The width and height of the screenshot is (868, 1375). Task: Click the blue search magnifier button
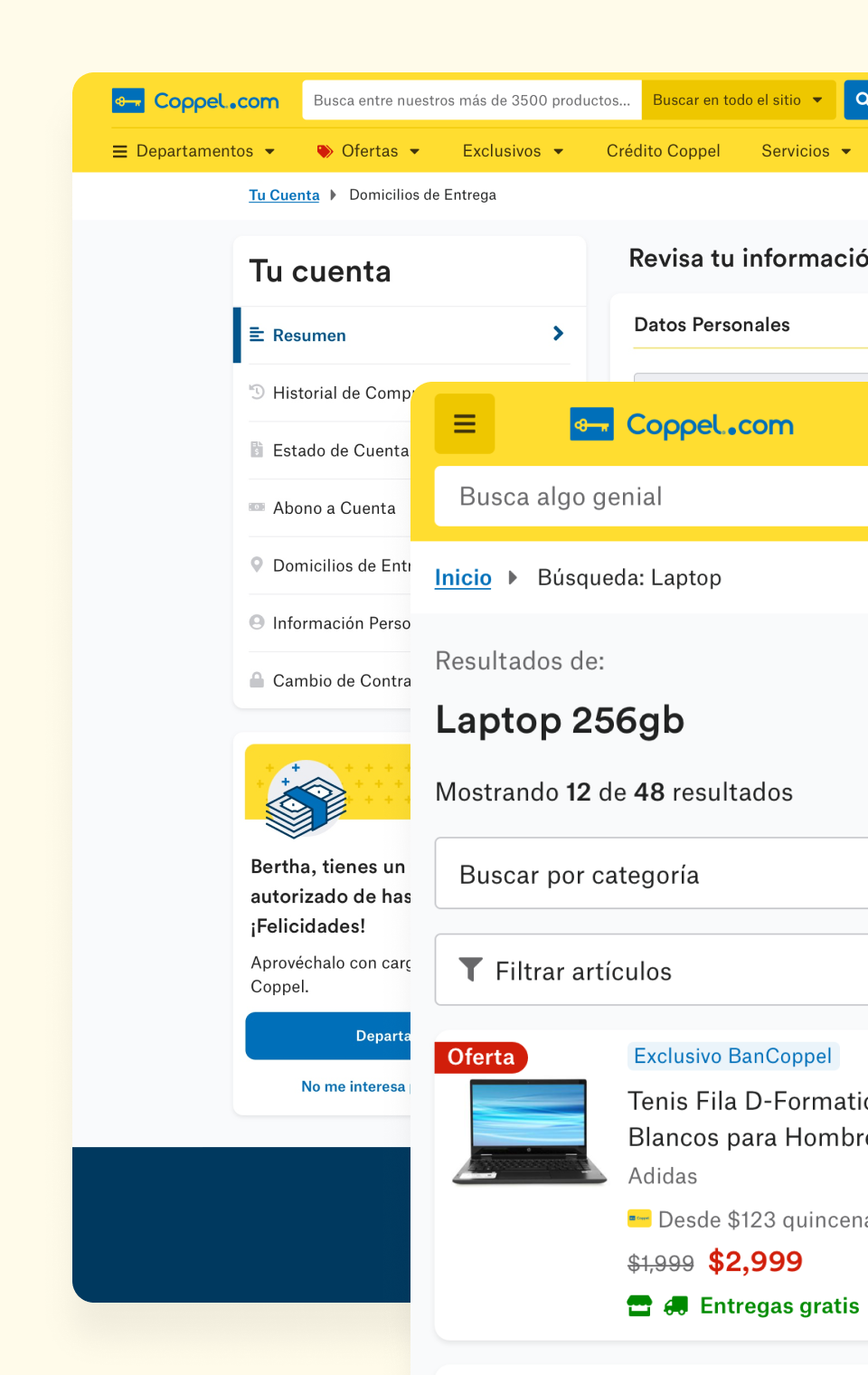(x=858, y=100)
